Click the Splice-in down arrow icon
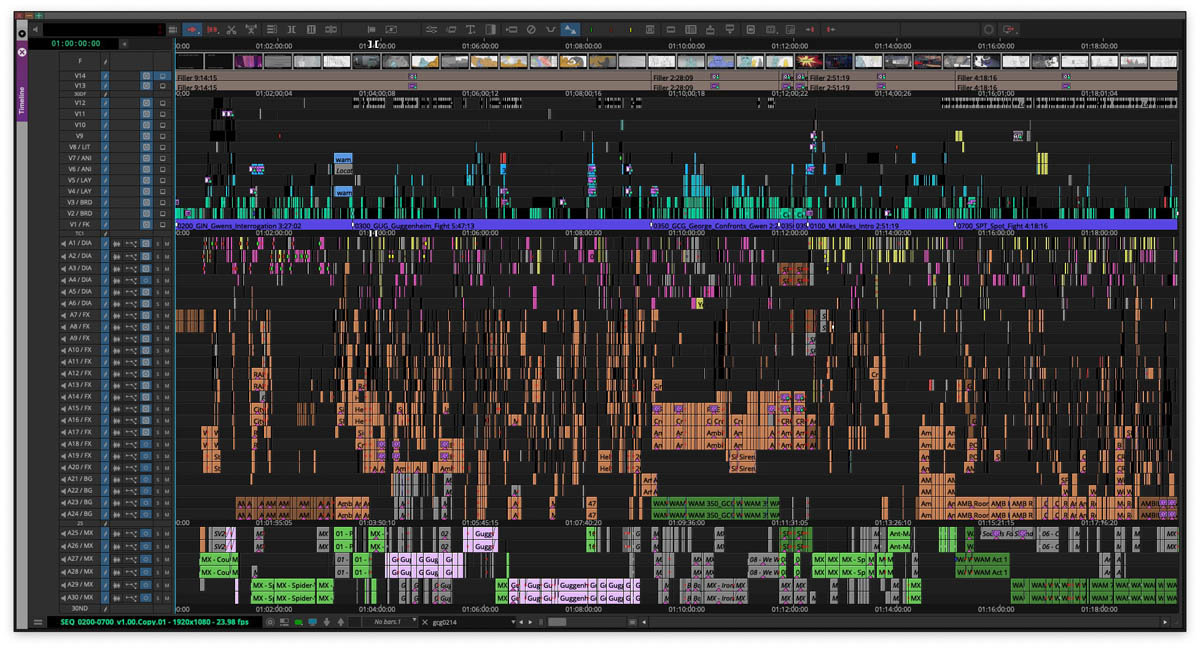This screenshot has width=1200, height=648. point(730,30)
